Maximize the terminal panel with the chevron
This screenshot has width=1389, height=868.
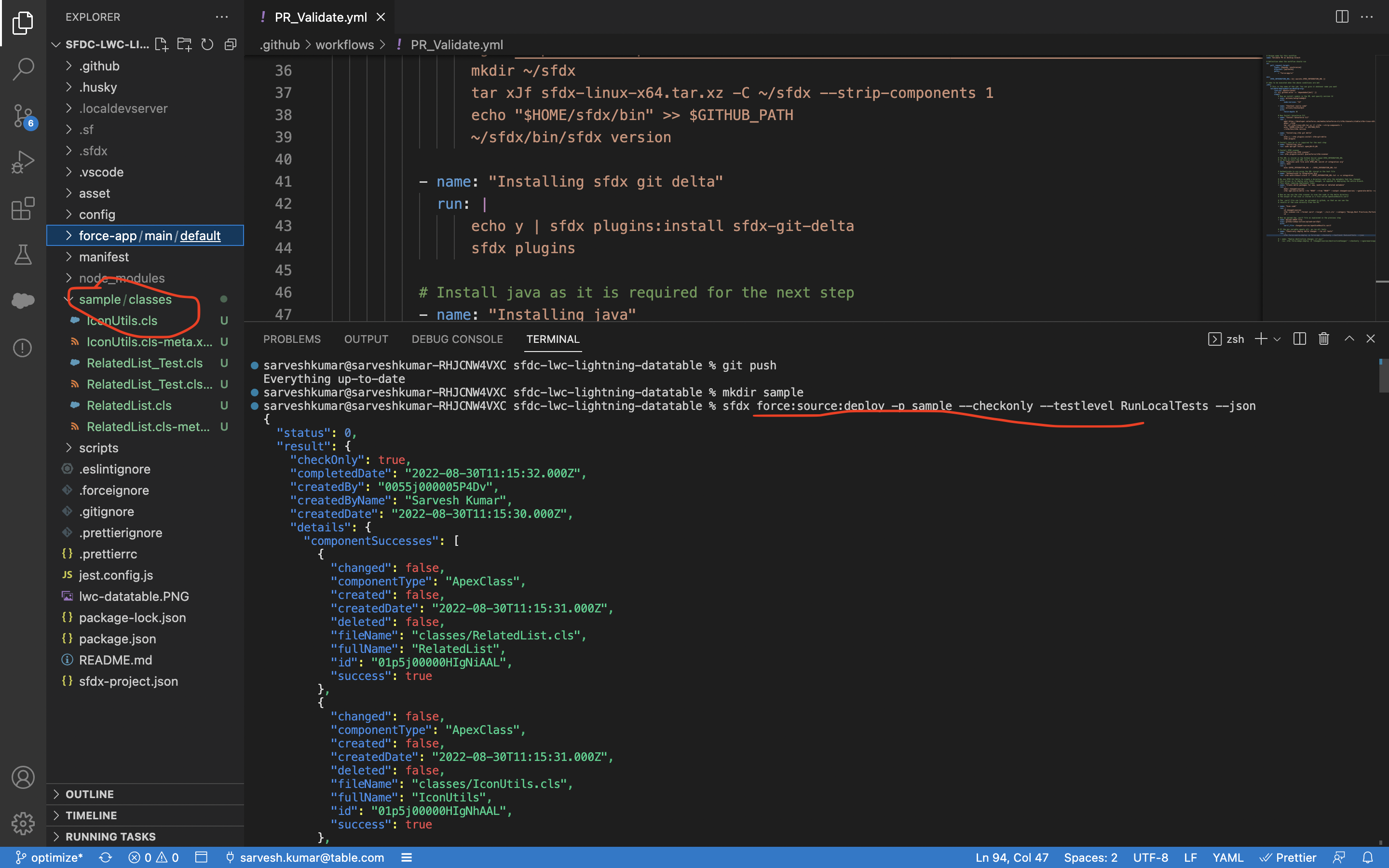coord(1348,339)
